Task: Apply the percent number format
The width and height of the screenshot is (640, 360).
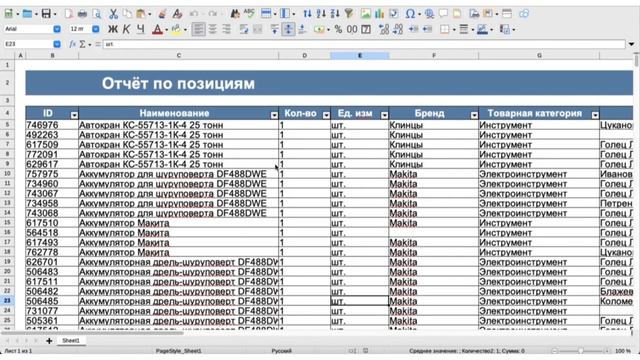Action: click(338, 29)
